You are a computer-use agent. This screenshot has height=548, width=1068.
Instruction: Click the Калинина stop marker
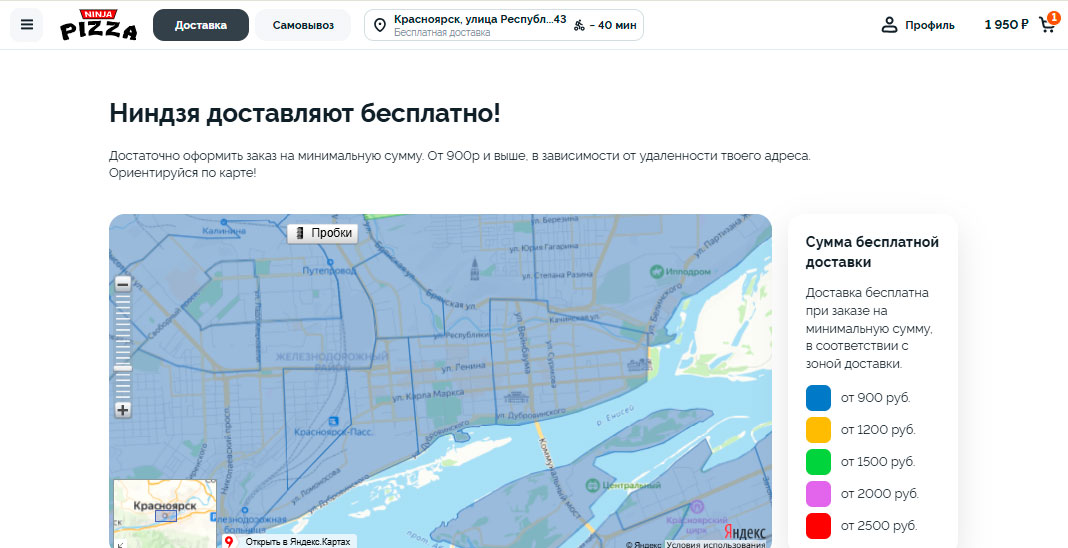[224, 221]
